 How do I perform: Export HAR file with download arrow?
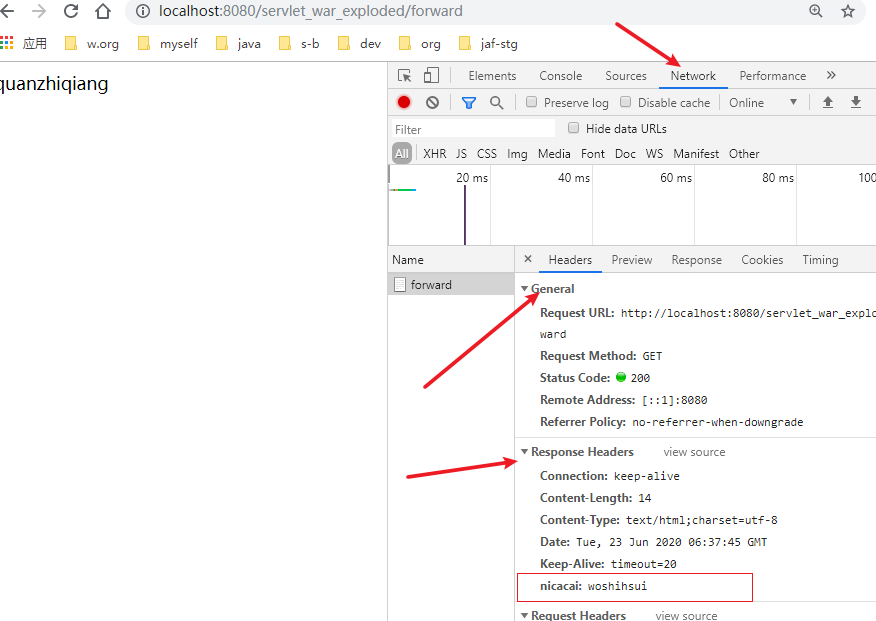point(855,102)
